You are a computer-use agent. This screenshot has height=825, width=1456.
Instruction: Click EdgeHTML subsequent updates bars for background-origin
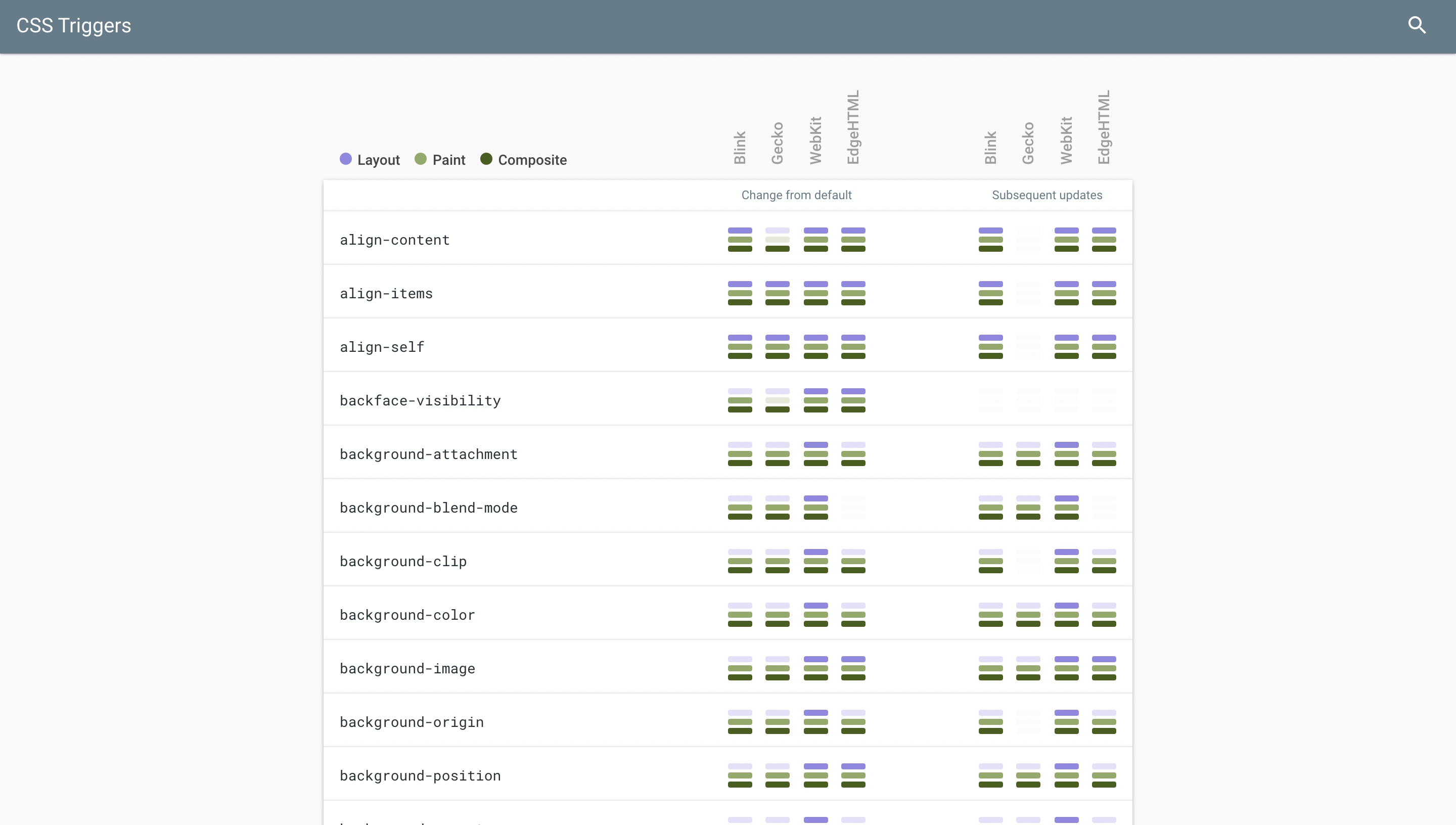tap(1104, 722)
